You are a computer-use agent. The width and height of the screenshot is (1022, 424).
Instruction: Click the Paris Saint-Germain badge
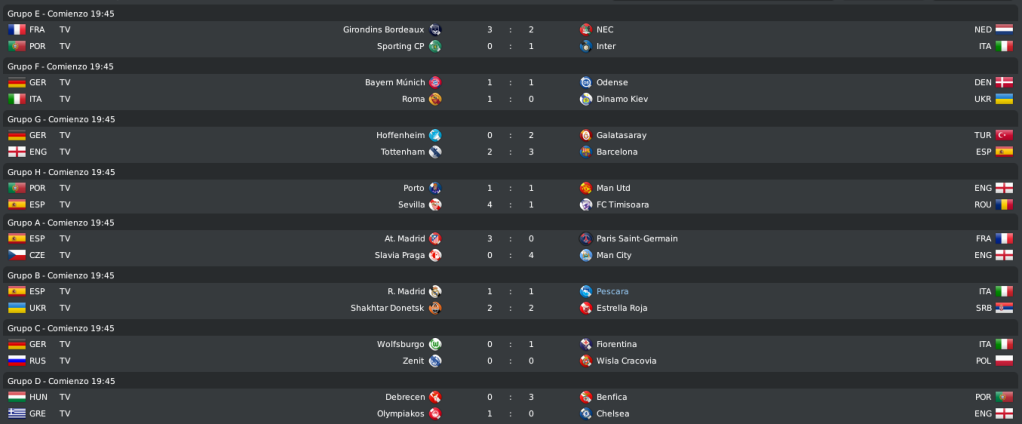[586, 238]
